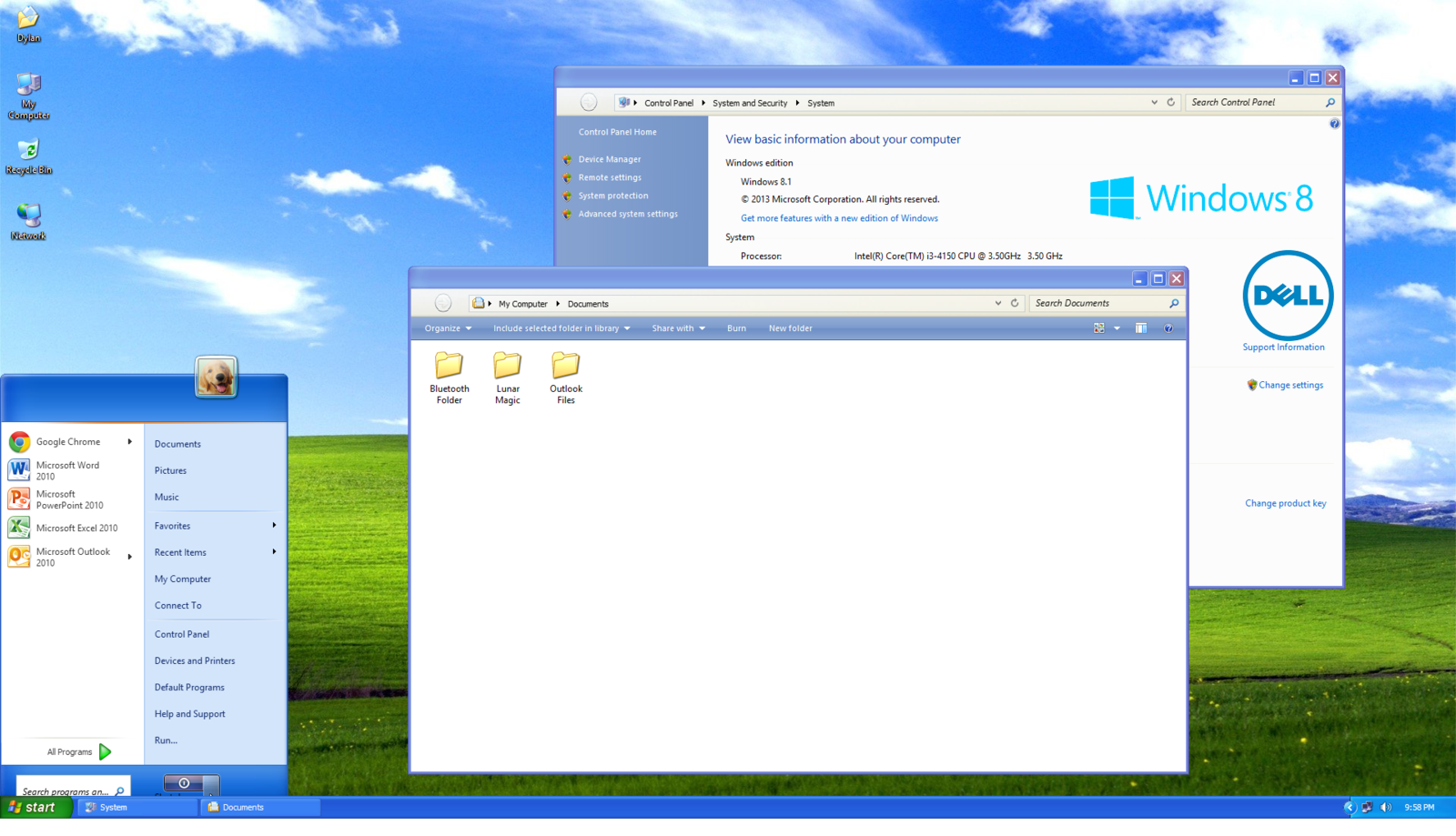This screenshot has width=1456, height=836.
Task: Open the Network desktop icon
Action: 28,222
